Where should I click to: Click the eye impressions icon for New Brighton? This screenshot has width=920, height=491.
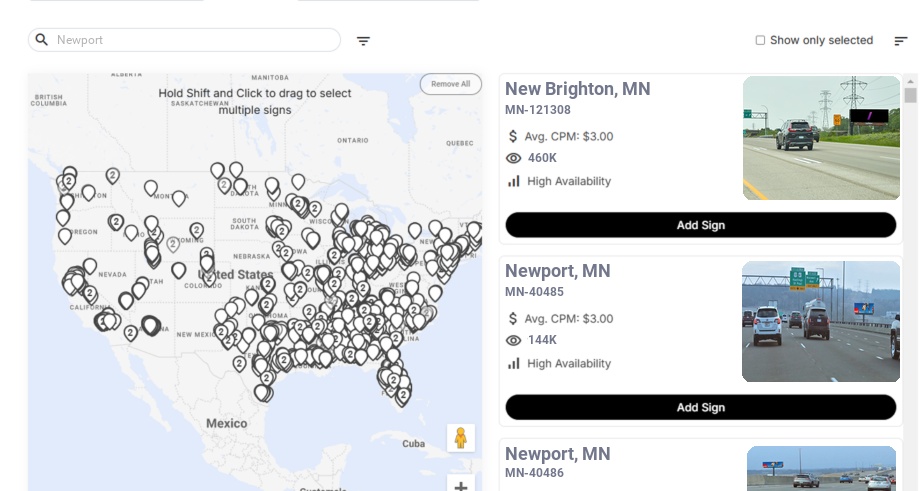514,158
